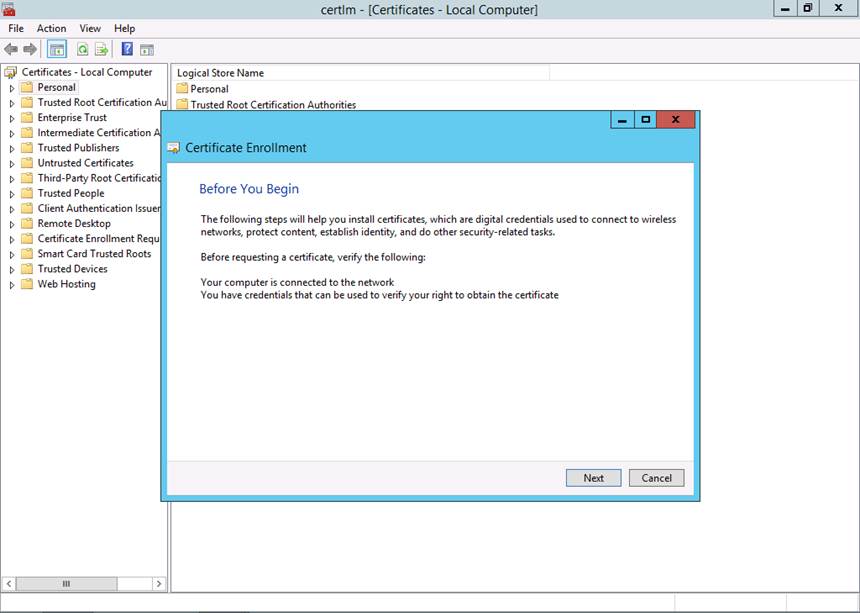Click the tree pane horizontal scrollbar right arrow
The height and width of the screenshot is (613, 860).
(158, 583)
